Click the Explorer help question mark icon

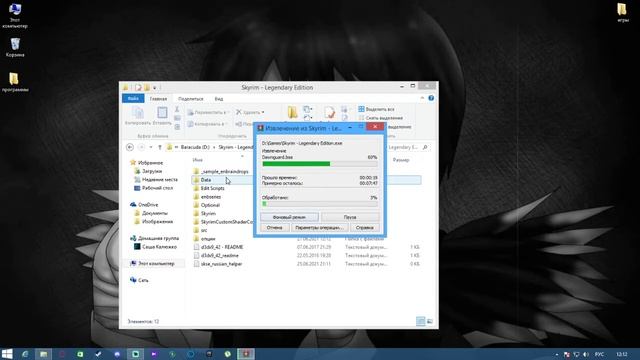click(431, 98)
